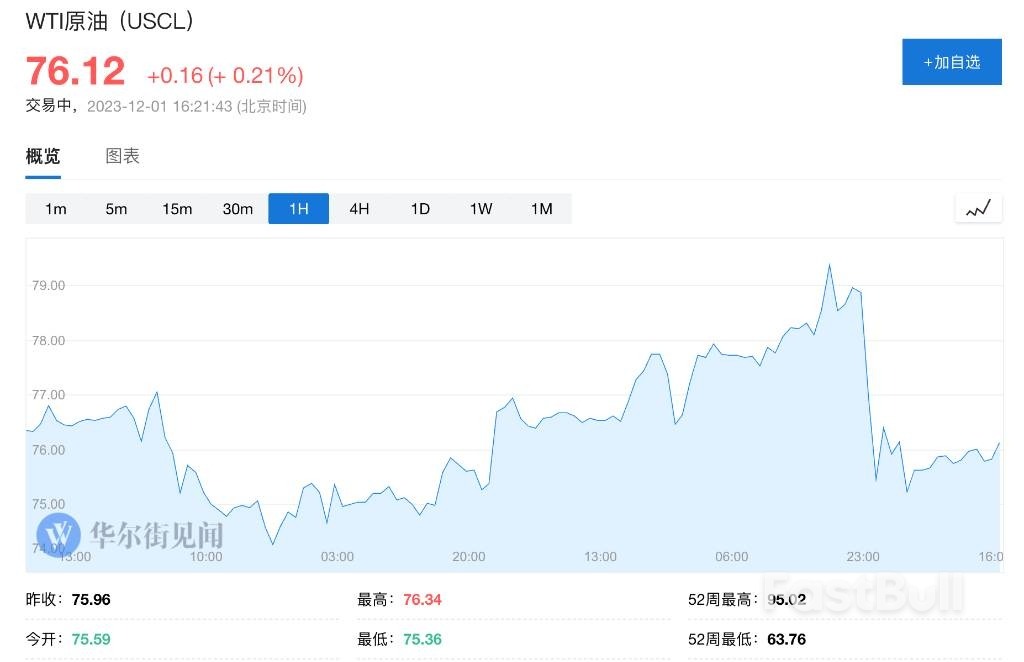Select the 15m timeframe
The width and height of the screenshot is (1024, 662).
point(177,209)
